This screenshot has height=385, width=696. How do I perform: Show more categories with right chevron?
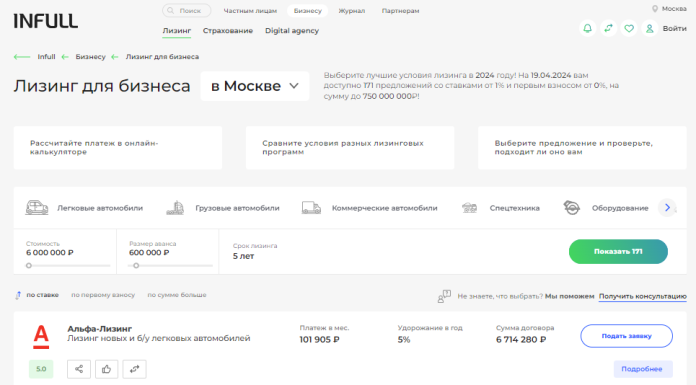coord(667,208)
